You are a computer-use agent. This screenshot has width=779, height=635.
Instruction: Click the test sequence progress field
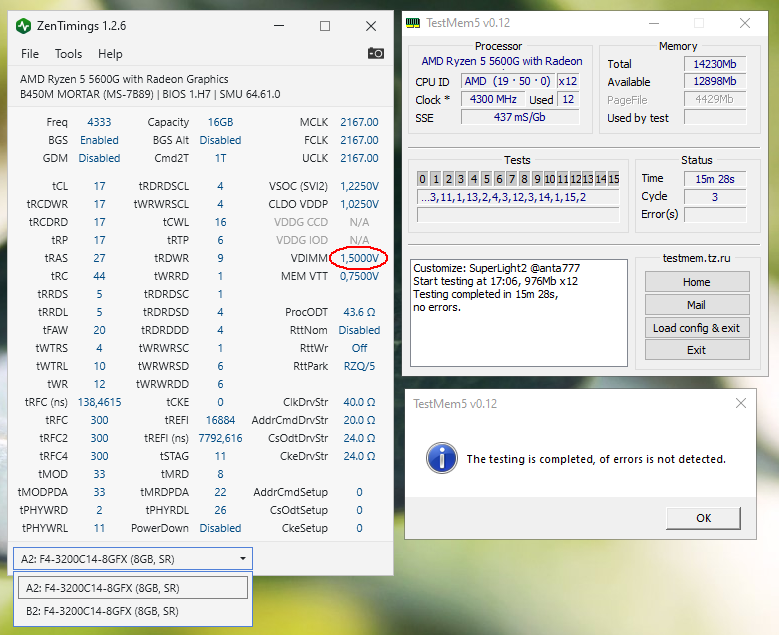(518, 197)
